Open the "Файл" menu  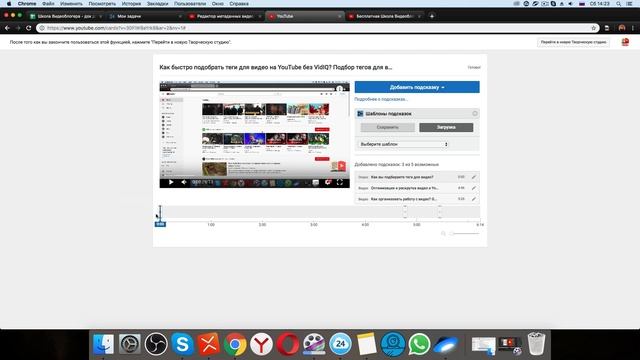click(x=48, y=4)
